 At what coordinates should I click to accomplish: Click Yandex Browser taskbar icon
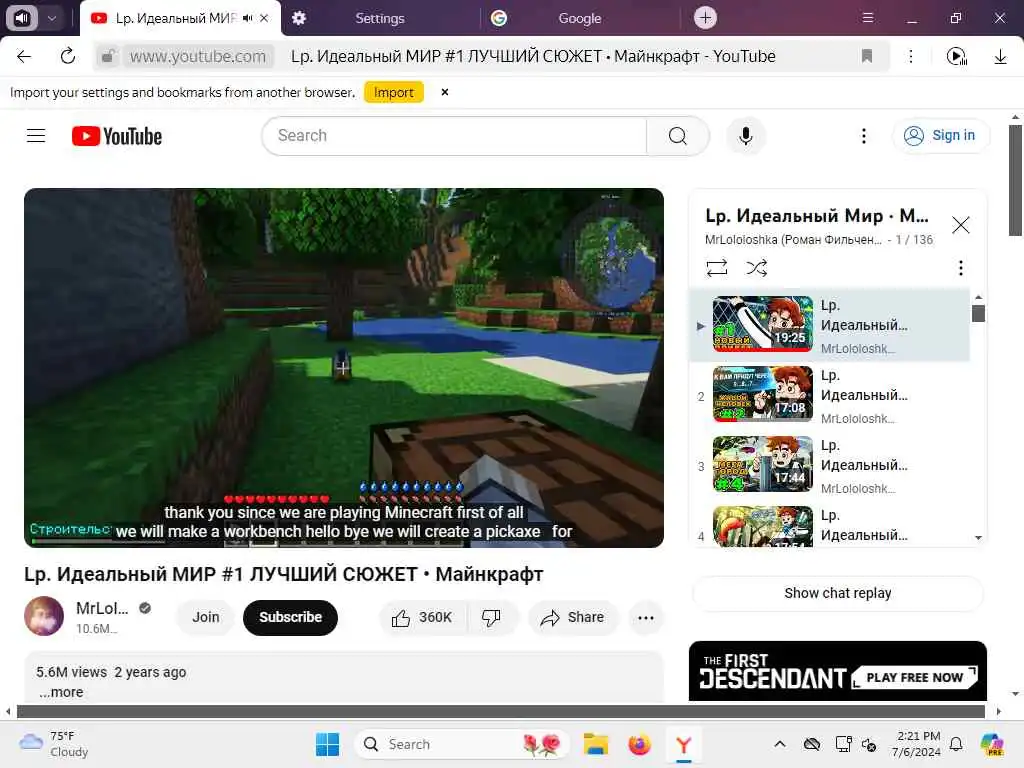click(683, 744)
